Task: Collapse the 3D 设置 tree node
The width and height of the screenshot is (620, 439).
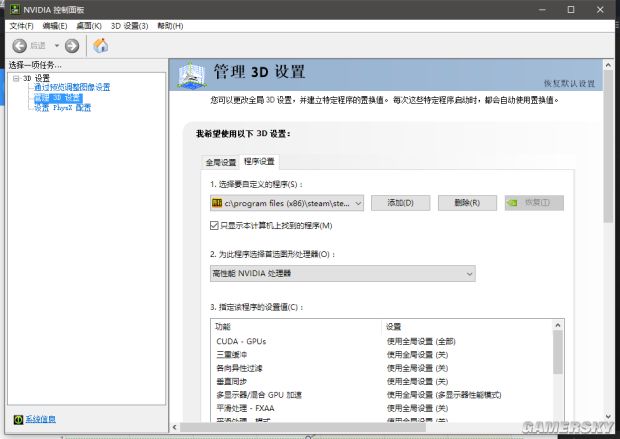Action: [x=16, y=78]
